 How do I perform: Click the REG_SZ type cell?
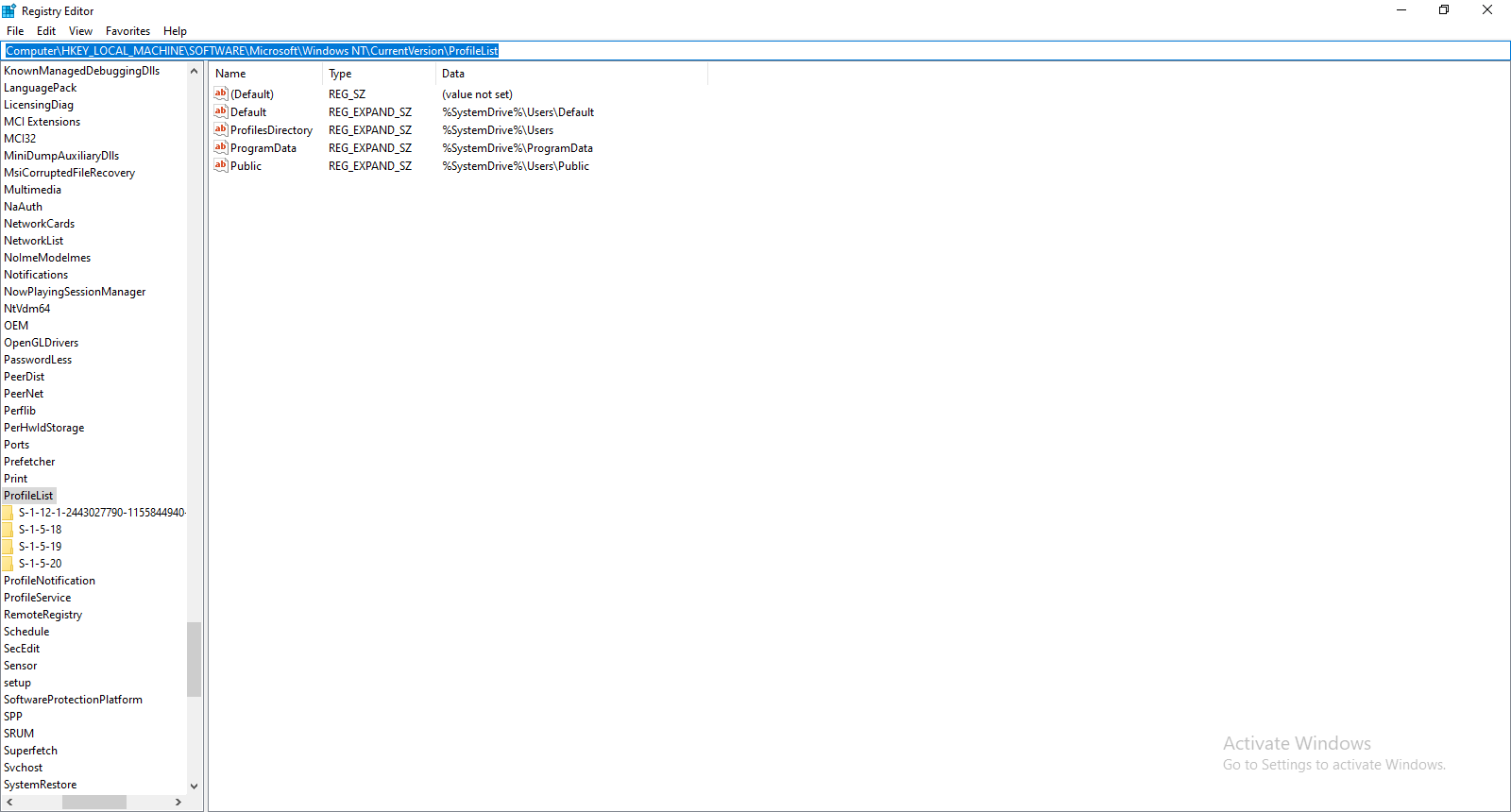[347, 94]
